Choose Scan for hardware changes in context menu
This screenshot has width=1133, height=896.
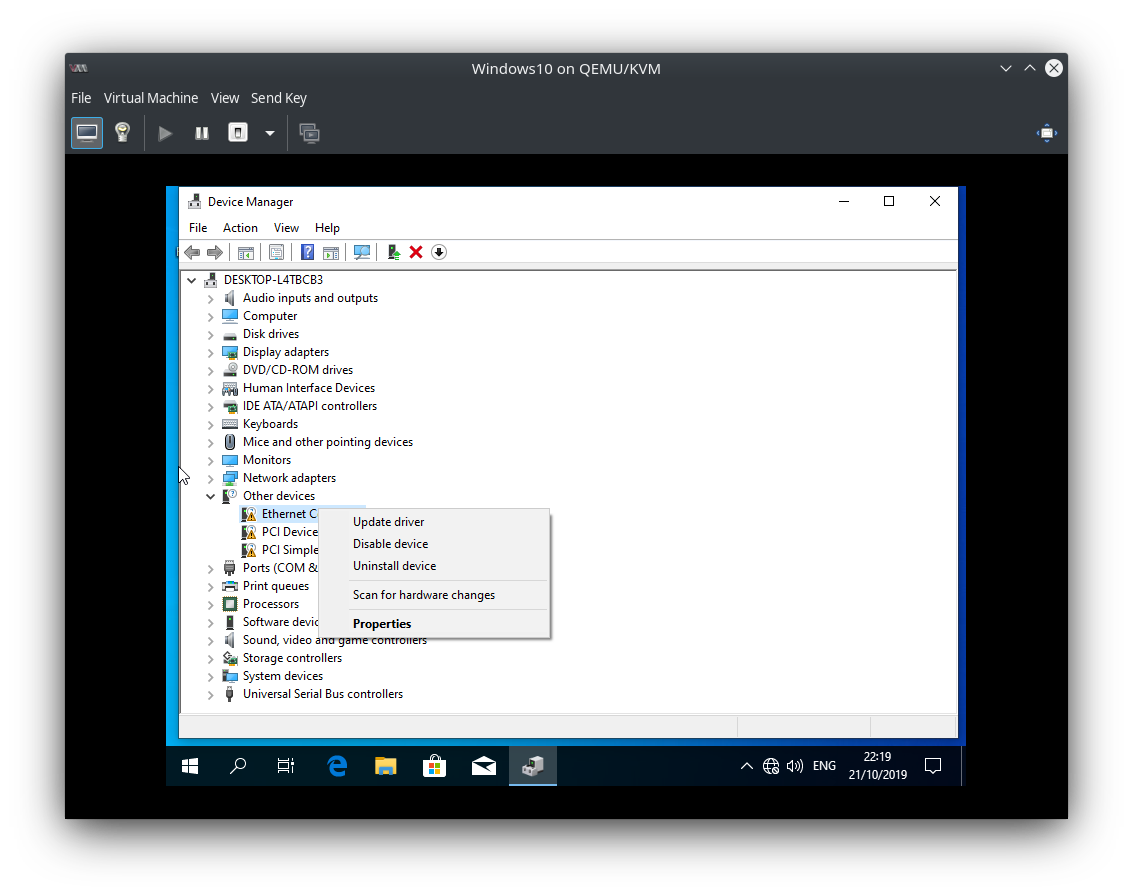click(x=434, y=595)
